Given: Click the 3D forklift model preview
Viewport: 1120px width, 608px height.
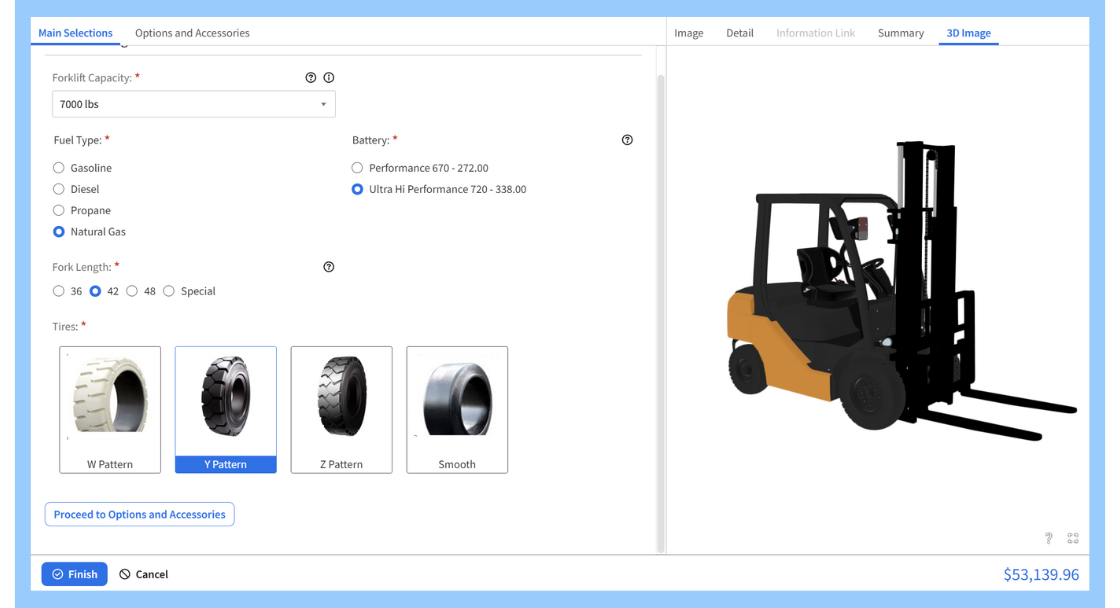Looking at the screenshot, I should point(901,291).
